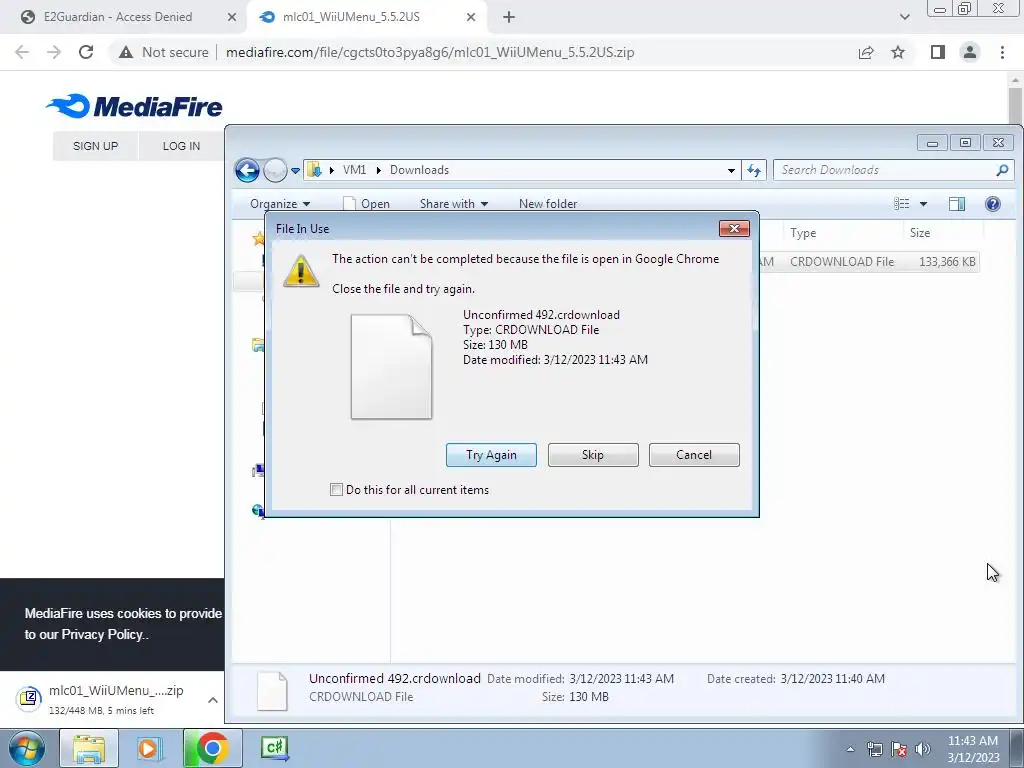Click the share page icon in address bar

tap(866, 52)
